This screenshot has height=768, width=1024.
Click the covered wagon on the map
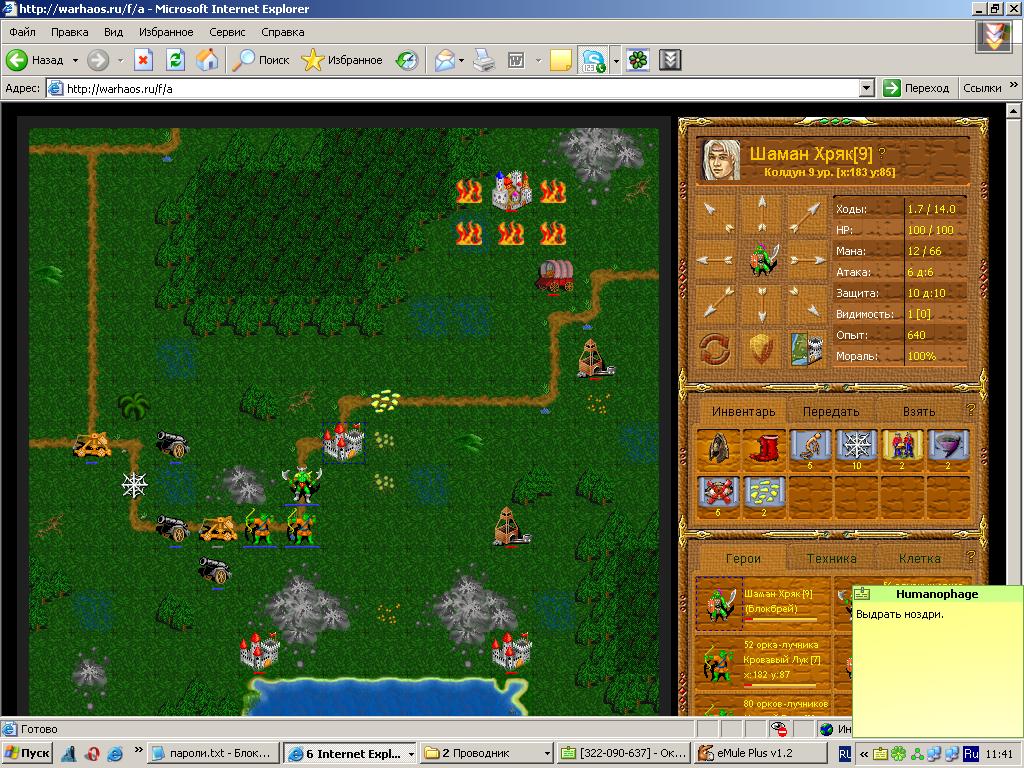point(555,276)
